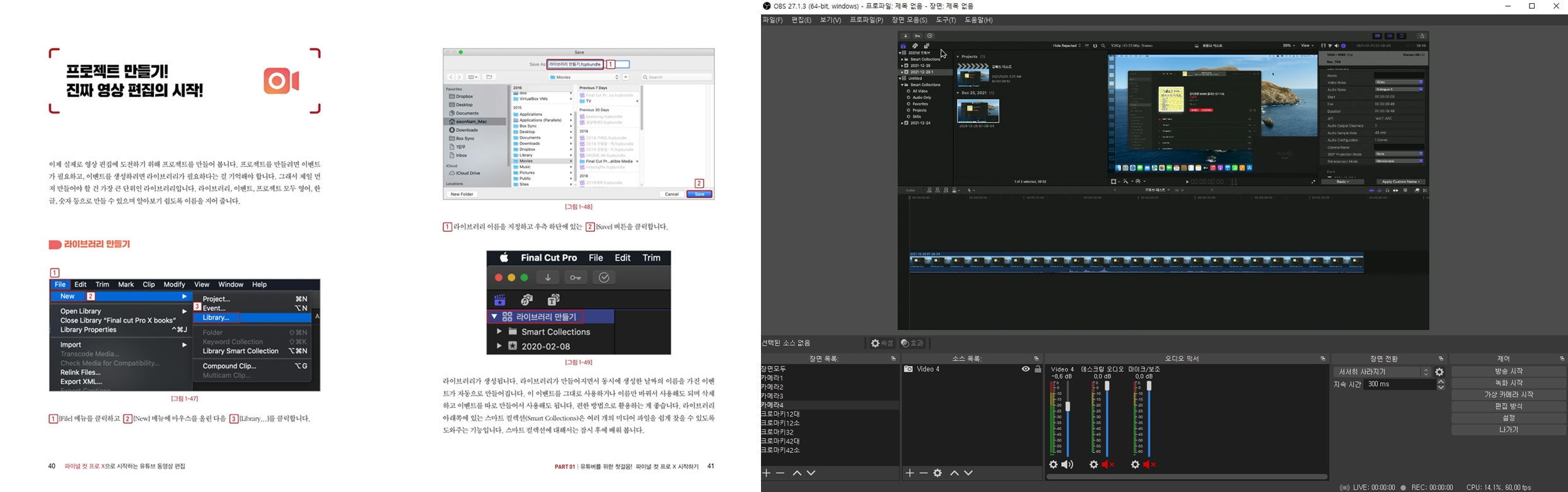Add a new source with the plus icon in 소스 목록
This screenshot has height=492, width=1568.
[x=910, y=473]
